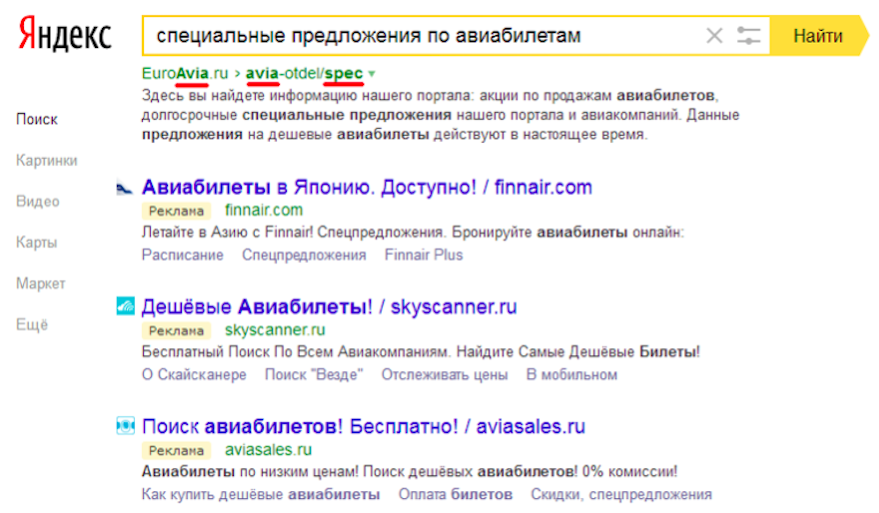Click the Finnair favicon icon
Screen dimensions: 879x513
[x=124, y=187]
